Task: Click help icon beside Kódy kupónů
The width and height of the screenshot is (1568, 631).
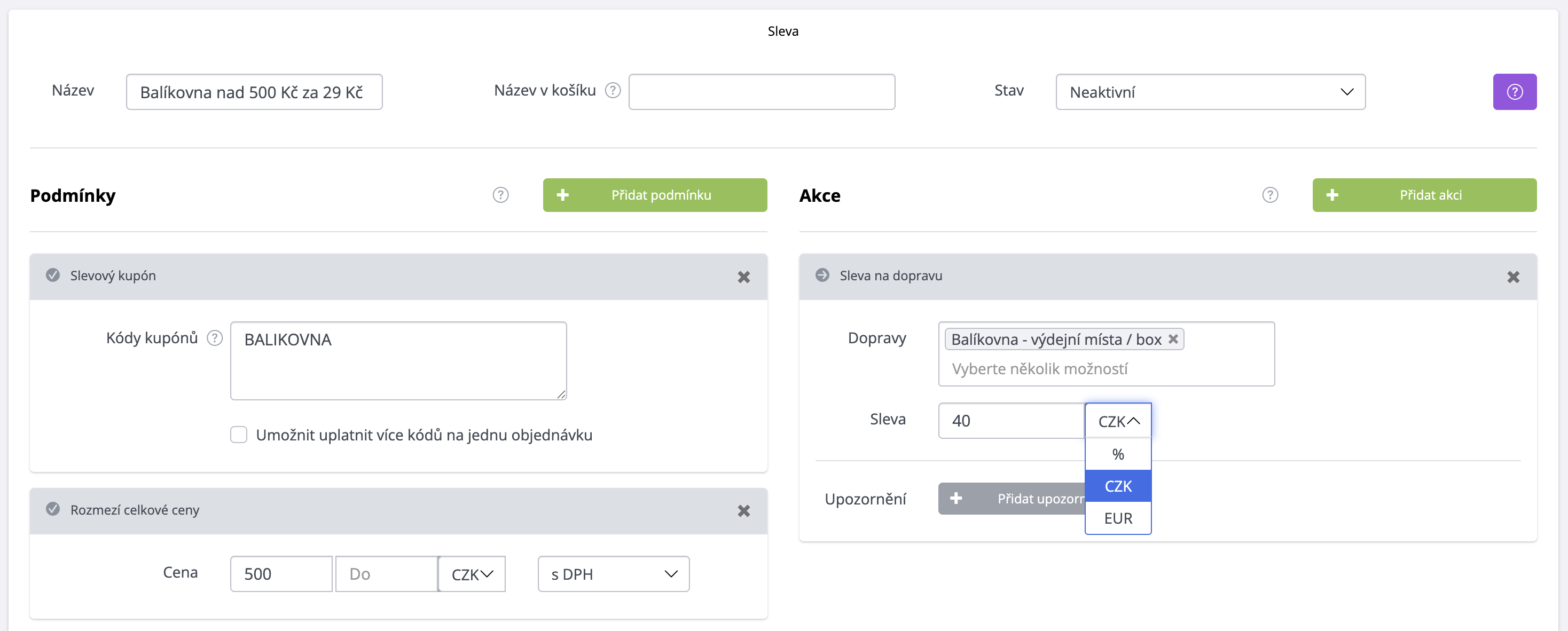Action: 214,338
